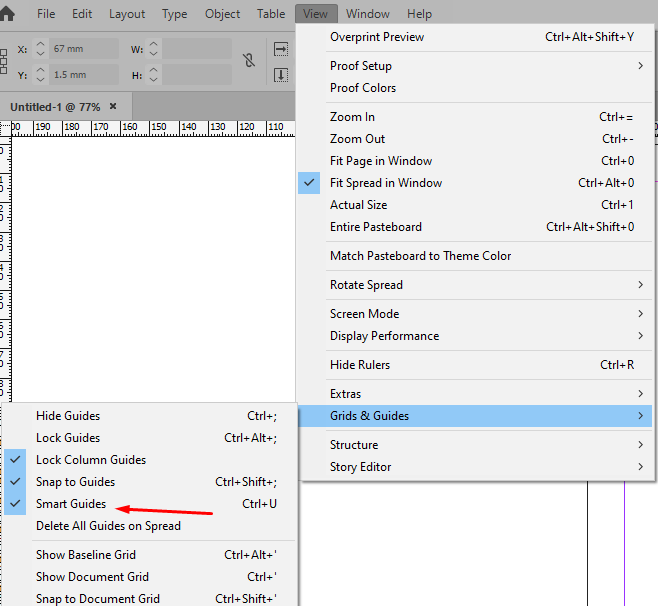Toggle Snap to Guides off
This screenshot has height=606, width=658.
tap(149, 482)
